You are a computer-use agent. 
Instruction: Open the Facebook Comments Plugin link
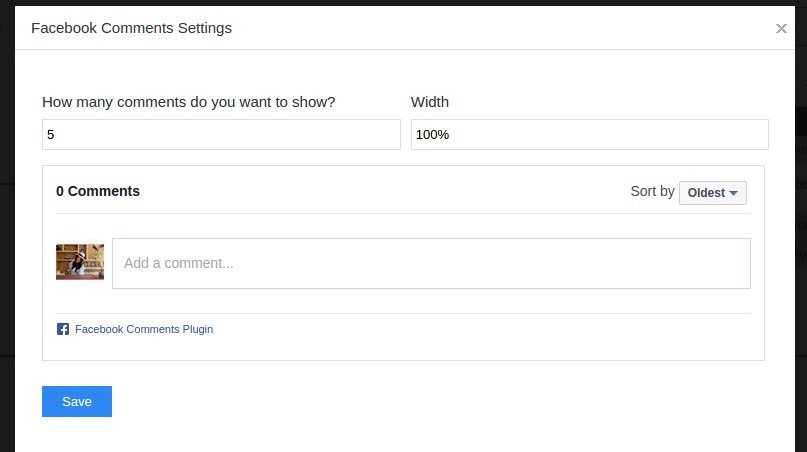tap(143, 329)
